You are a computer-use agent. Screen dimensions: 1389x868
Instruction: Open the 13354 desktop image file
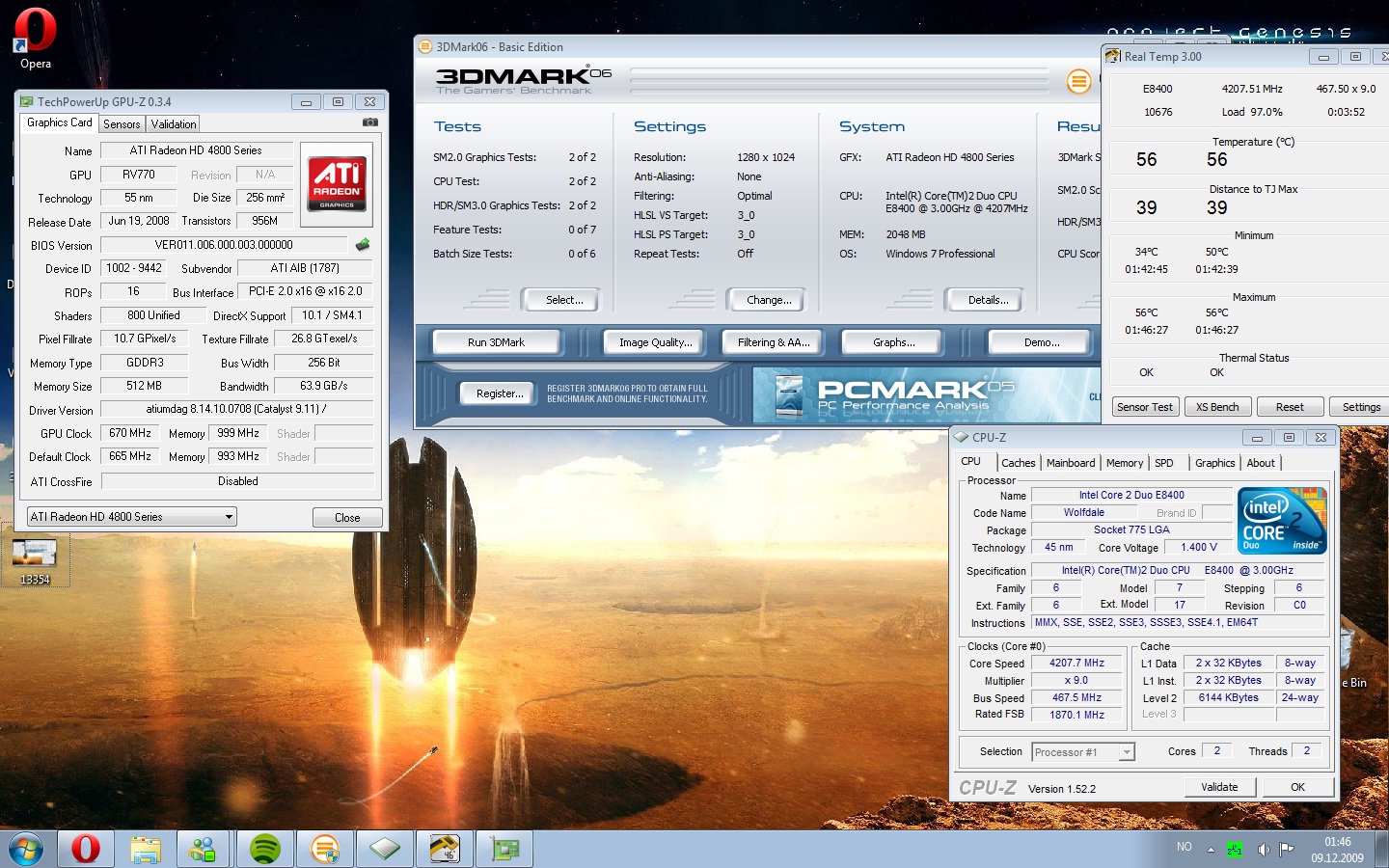[35, 560]
